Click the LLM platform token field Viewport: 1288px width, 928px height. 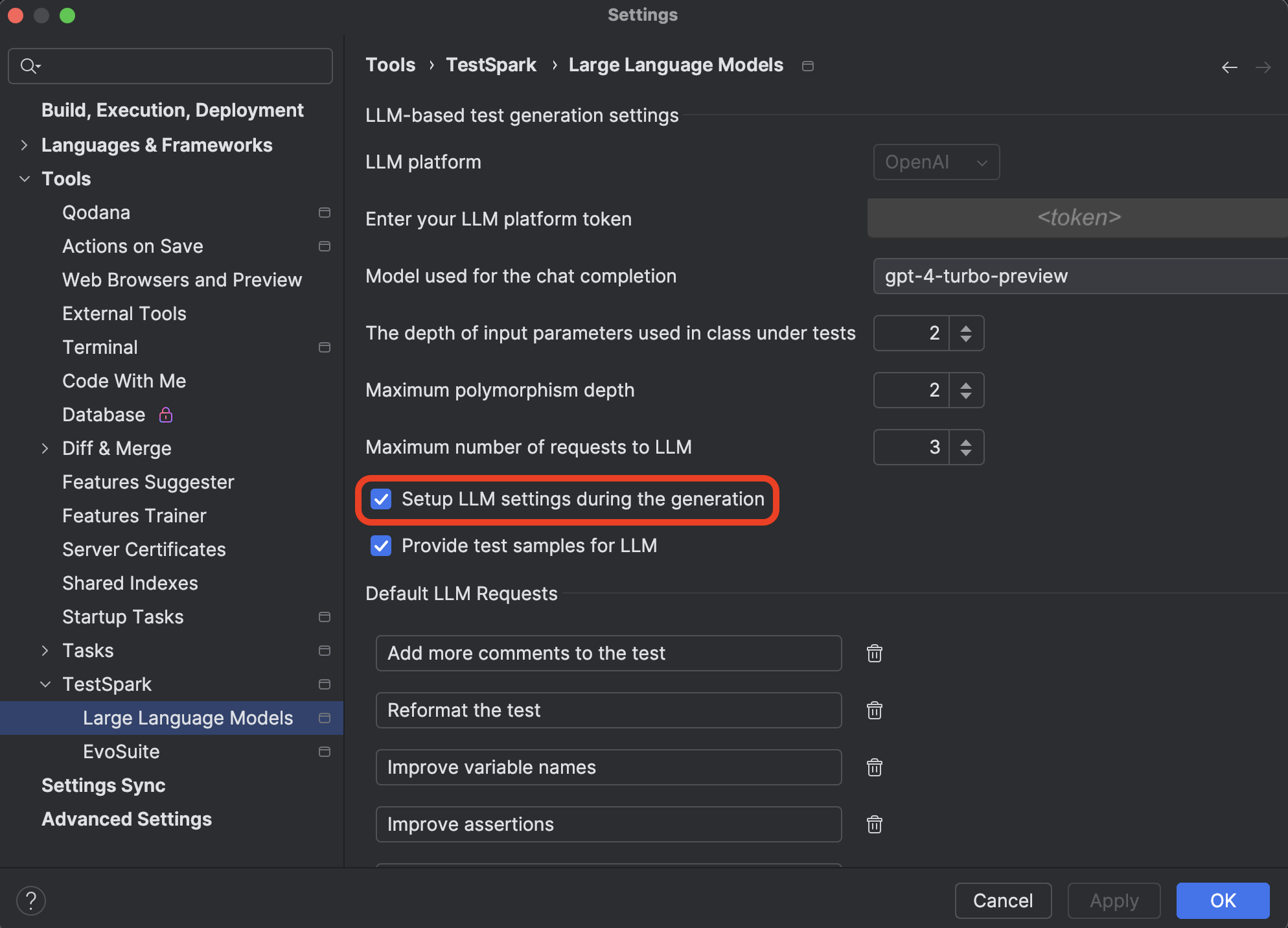point(1077,218)
